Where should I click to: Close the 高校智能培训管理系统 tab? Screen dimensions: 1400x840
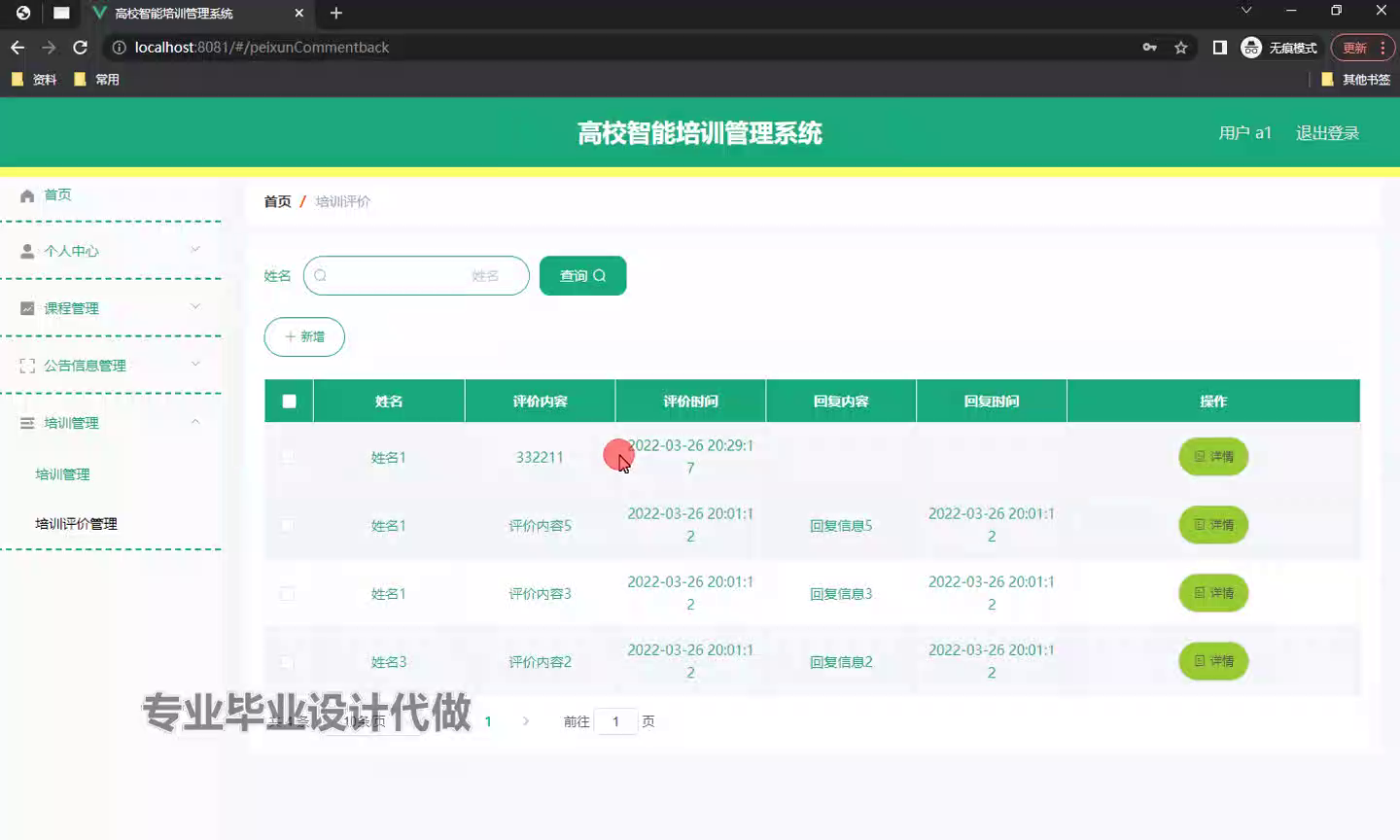[299, 13]
